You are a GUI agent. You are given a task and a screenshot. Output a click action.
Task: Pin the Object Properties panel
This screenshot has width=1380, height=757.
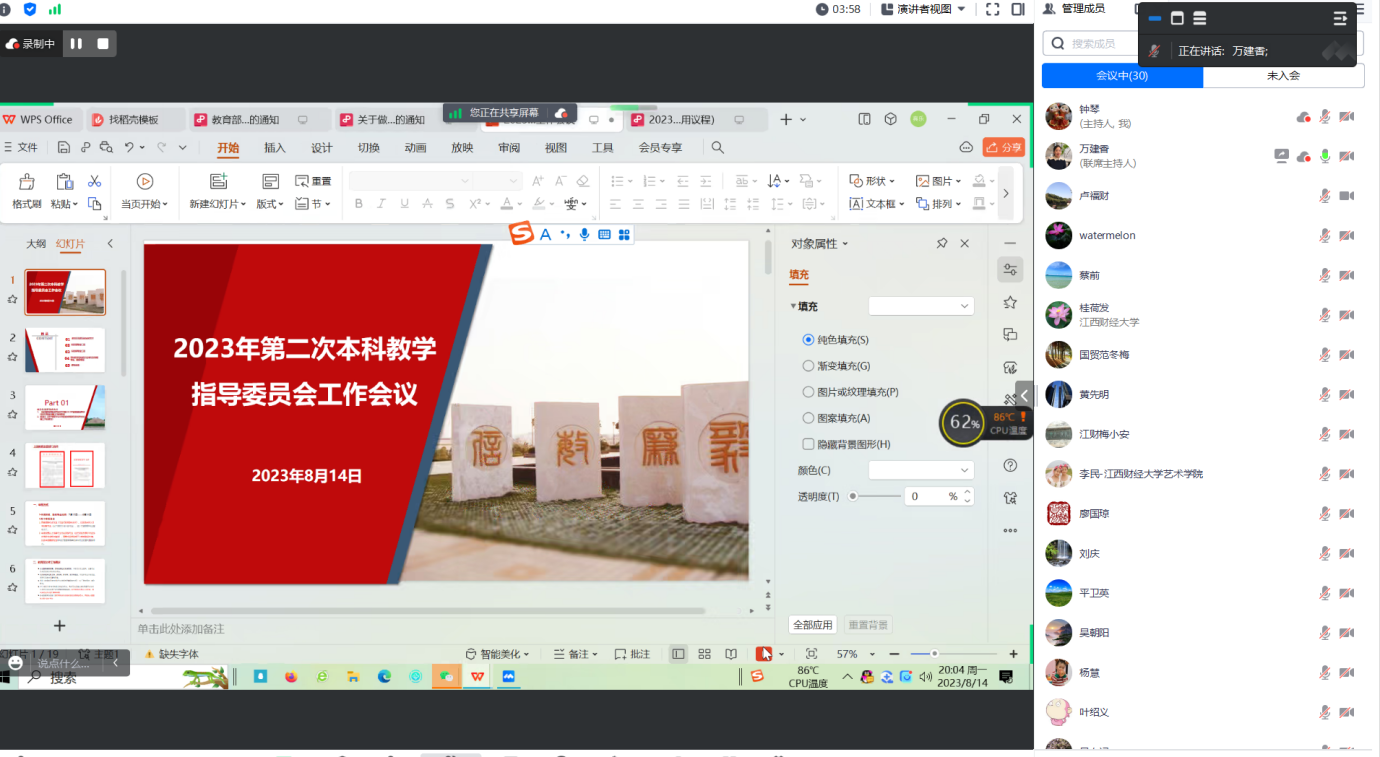point(941,243)
